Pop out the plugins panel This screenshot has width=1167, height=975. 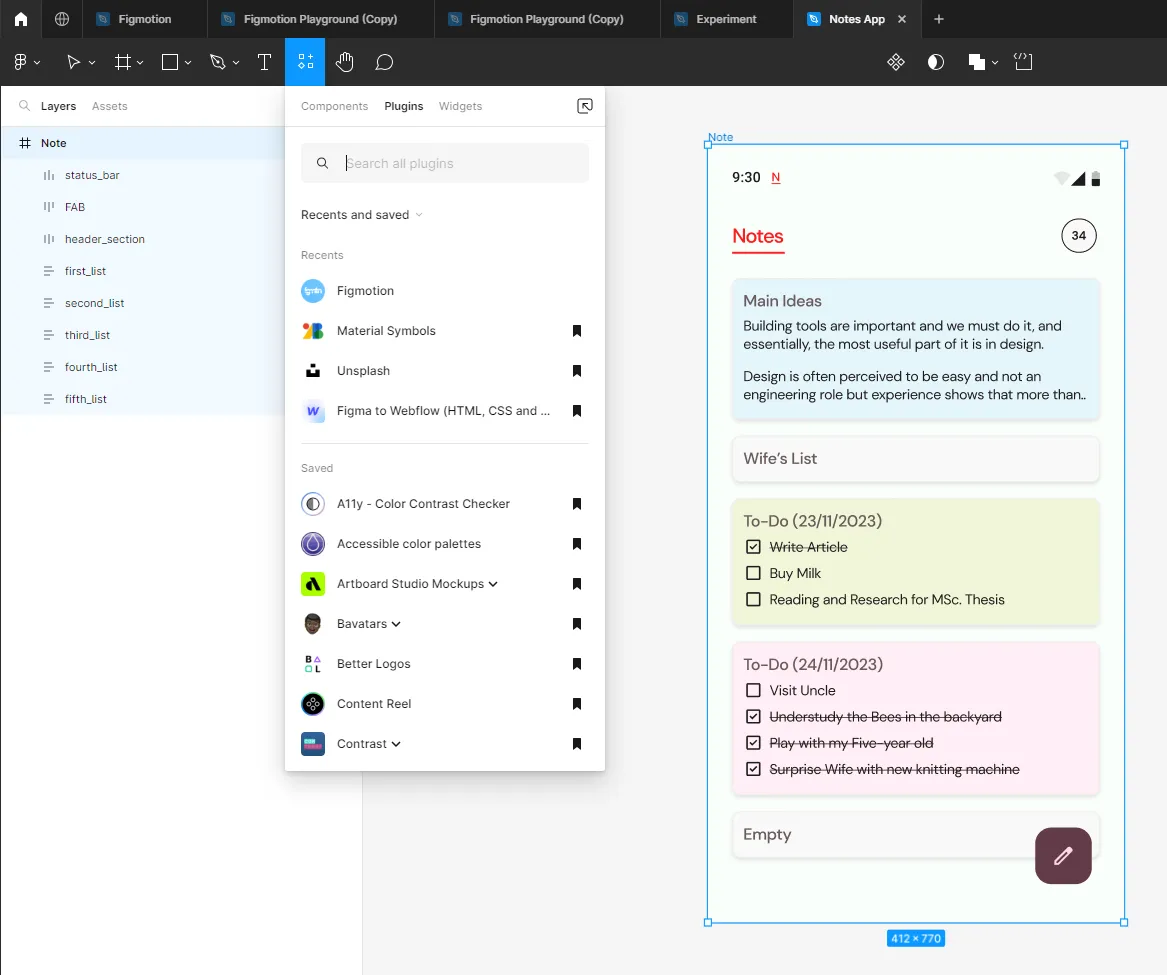[585, 106]
